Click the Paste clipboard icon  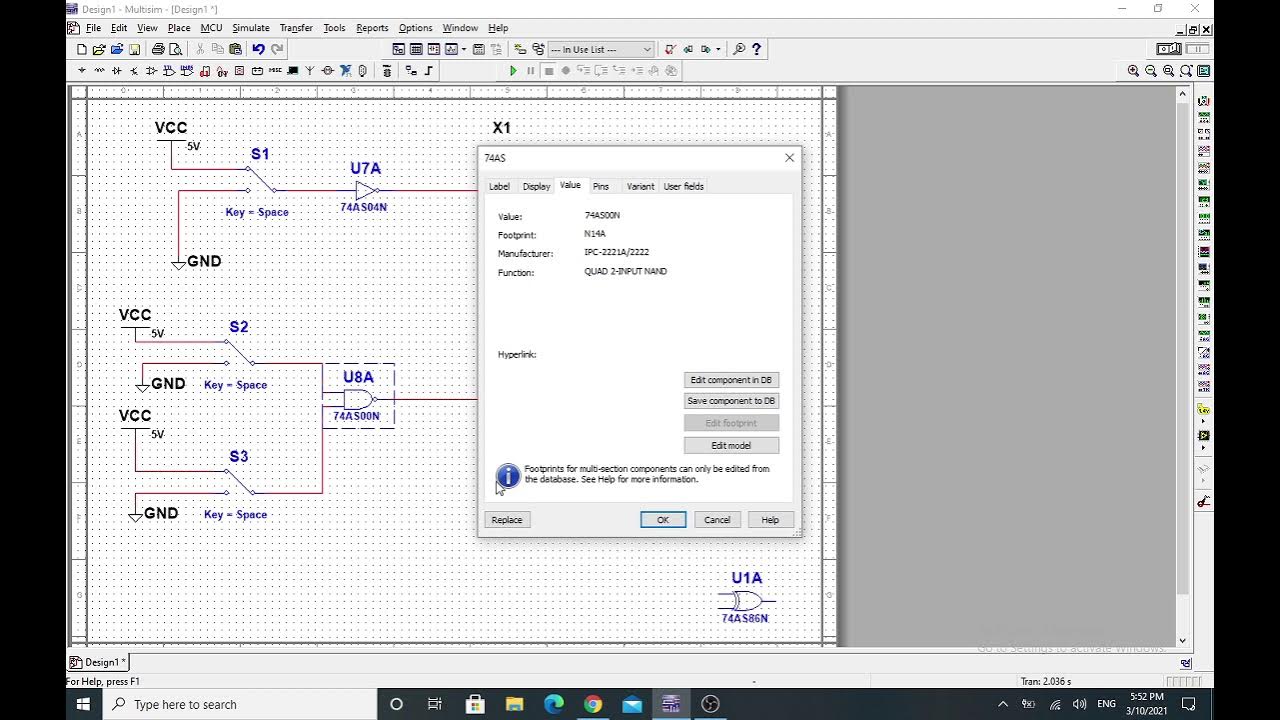236,49
